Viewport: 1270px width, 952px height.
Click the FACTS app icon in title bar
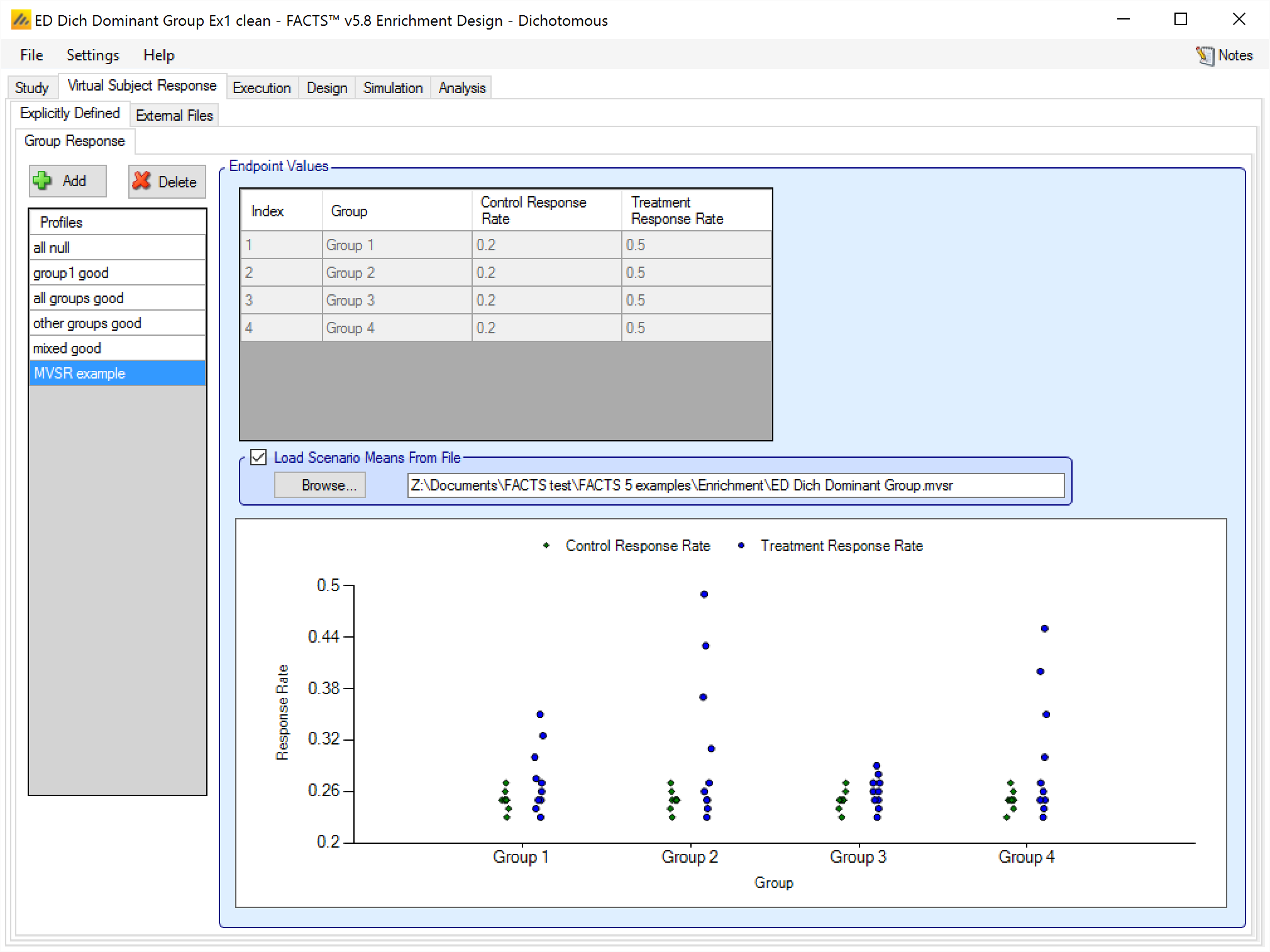coord(21,20)
